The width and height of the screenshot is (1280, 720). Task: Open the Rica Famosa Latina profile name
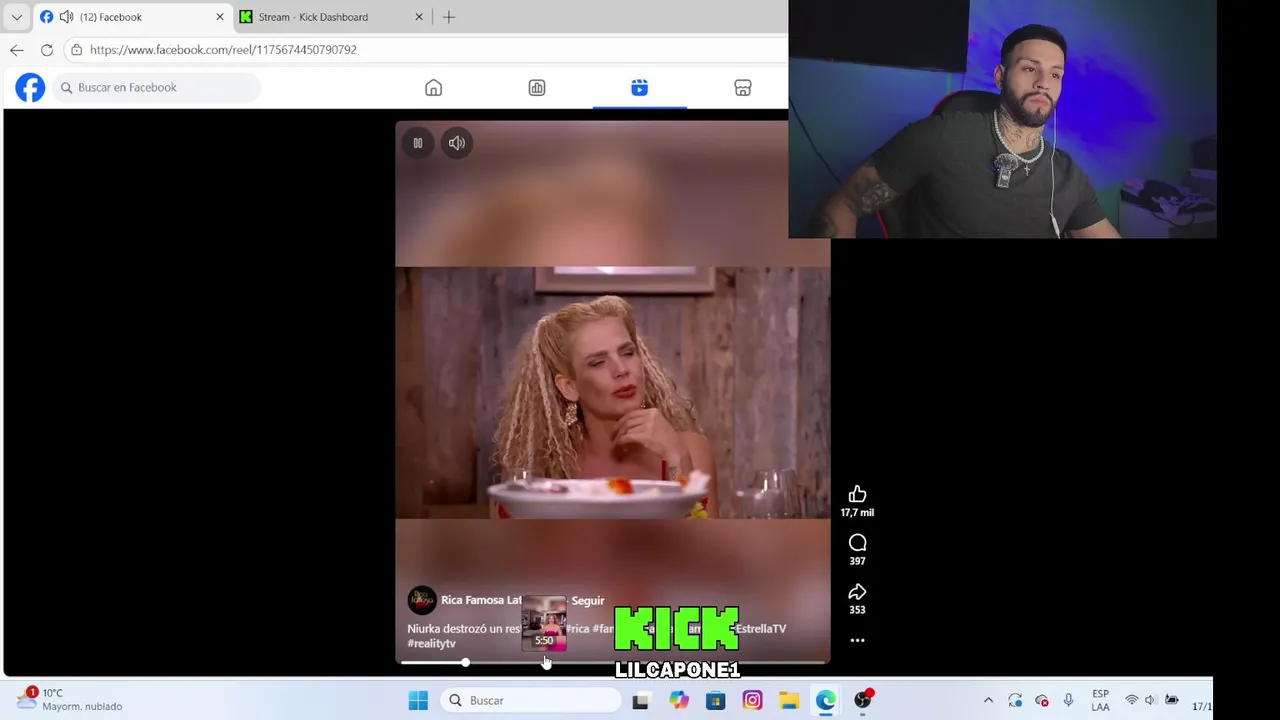click(x=481, y=600)
